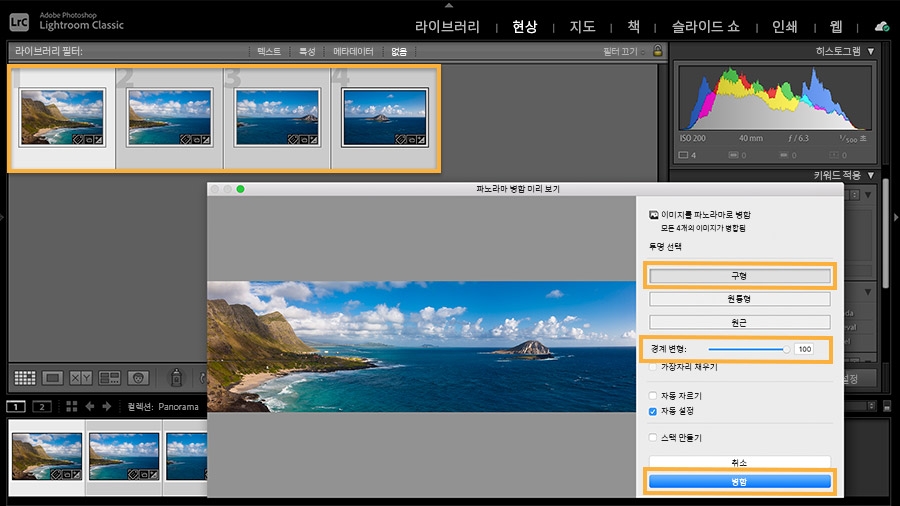The image size is (900, 506).
Task: Select grid thumbnail 2
Action: [x=169, y=118]
